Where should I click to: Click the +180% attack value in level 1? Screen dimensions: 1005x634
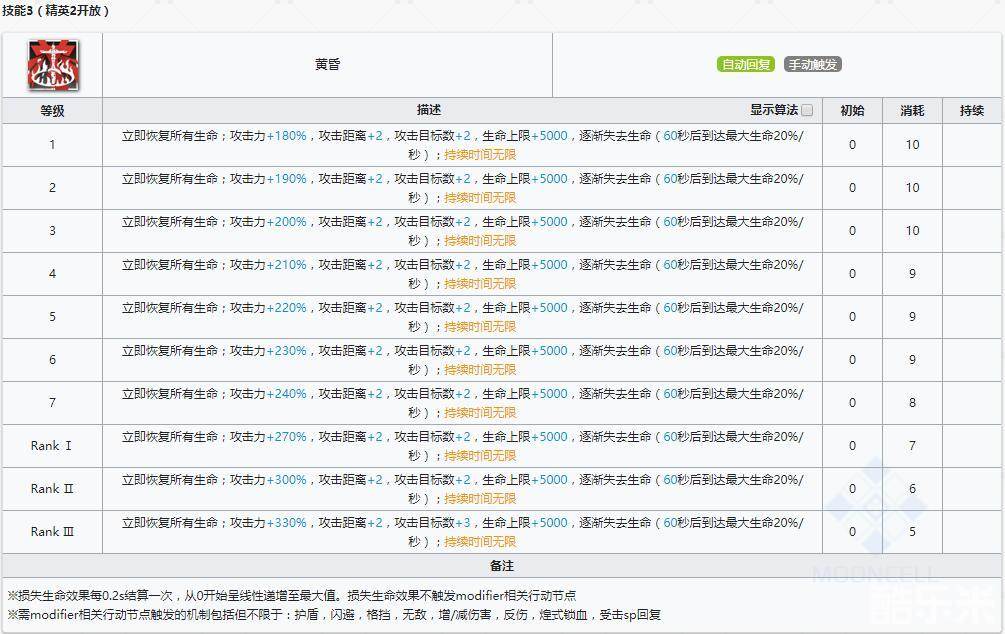pyautogui.click(x=287, y=136)
